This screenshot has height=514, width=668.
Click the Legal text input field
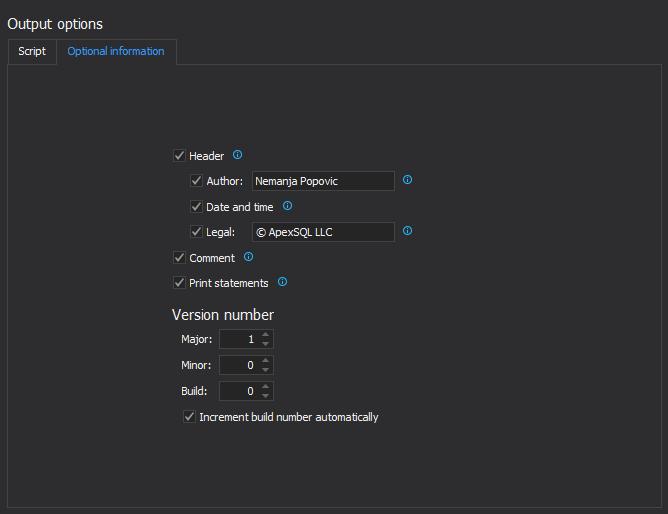(323, 232)
